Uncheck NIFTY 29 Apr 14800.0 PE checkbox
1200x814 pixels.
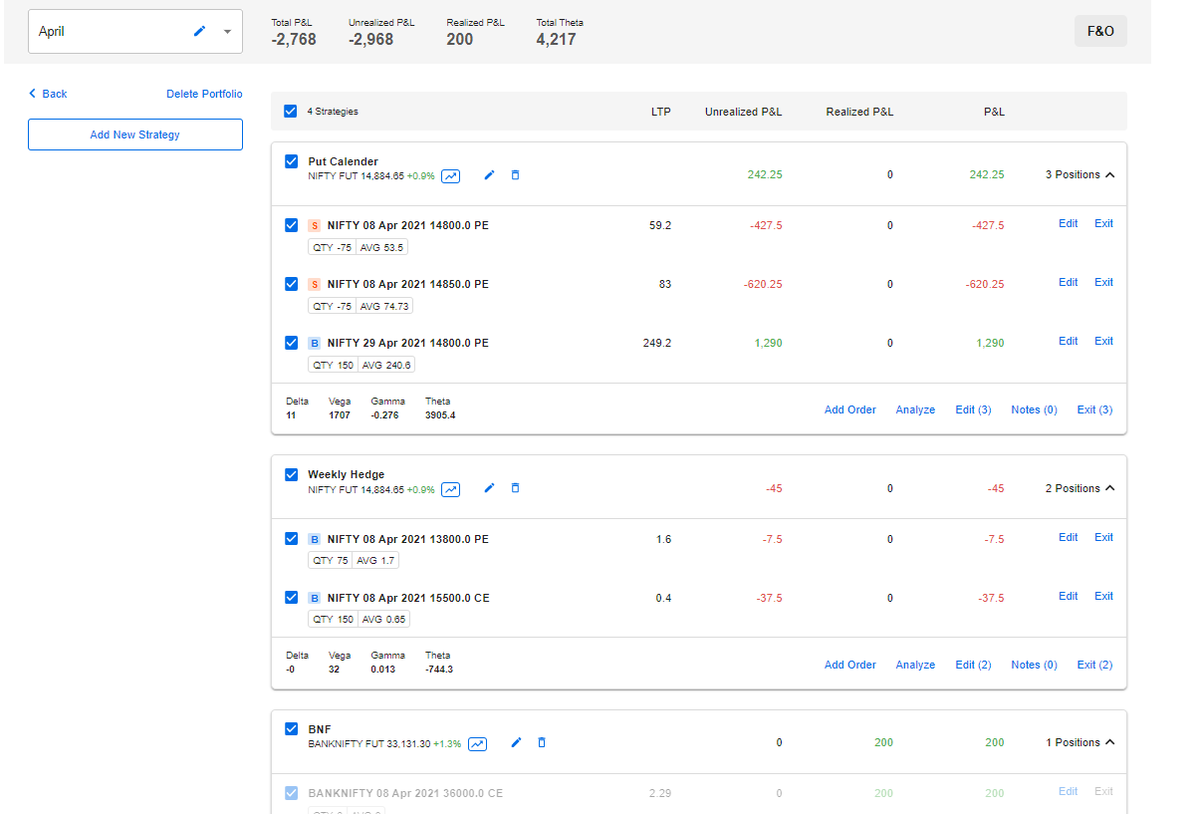tap(291, 343)
